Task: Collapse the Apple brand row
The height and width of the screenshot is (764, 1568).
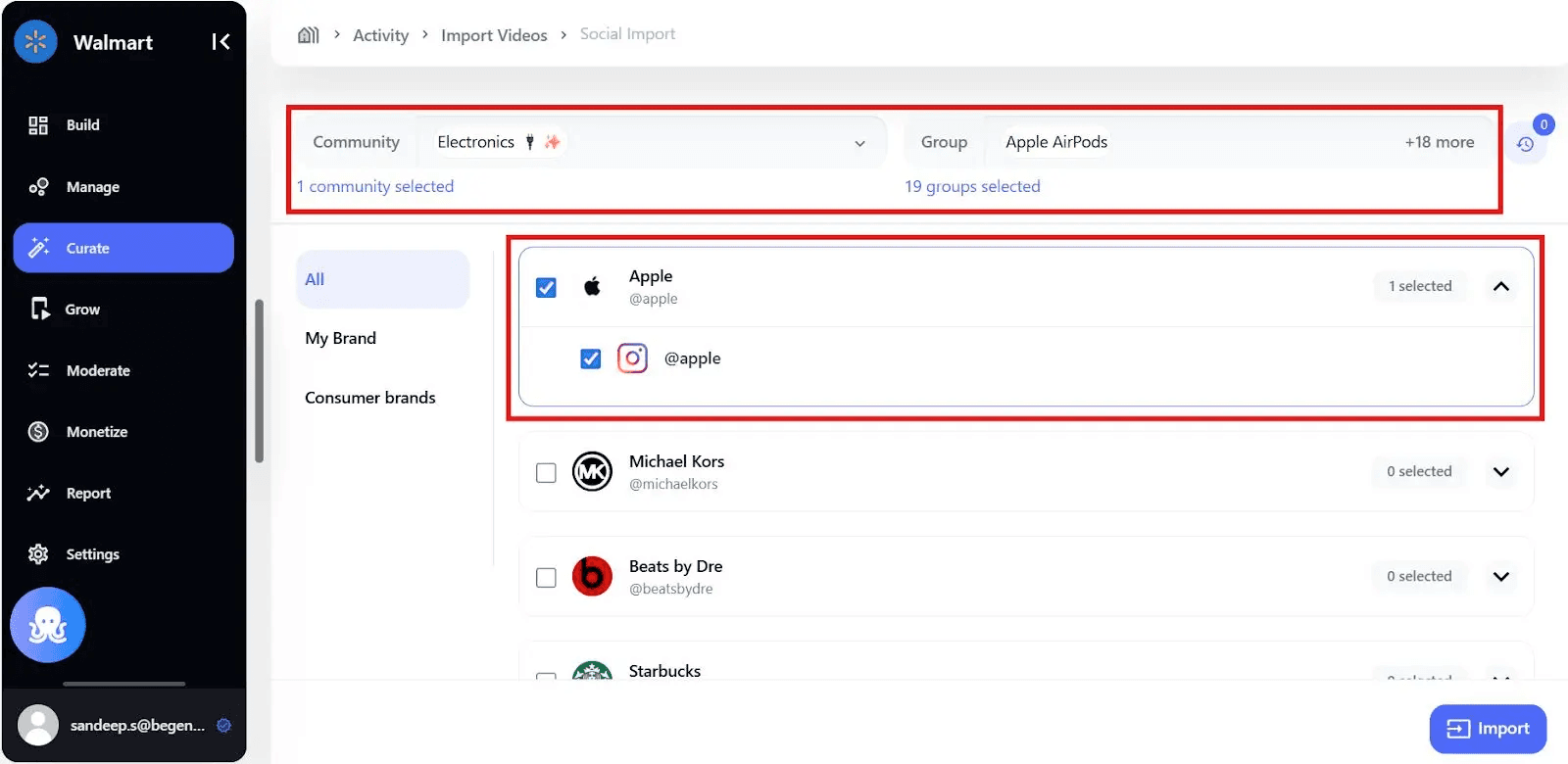Action: click(x=1500, y=287)
